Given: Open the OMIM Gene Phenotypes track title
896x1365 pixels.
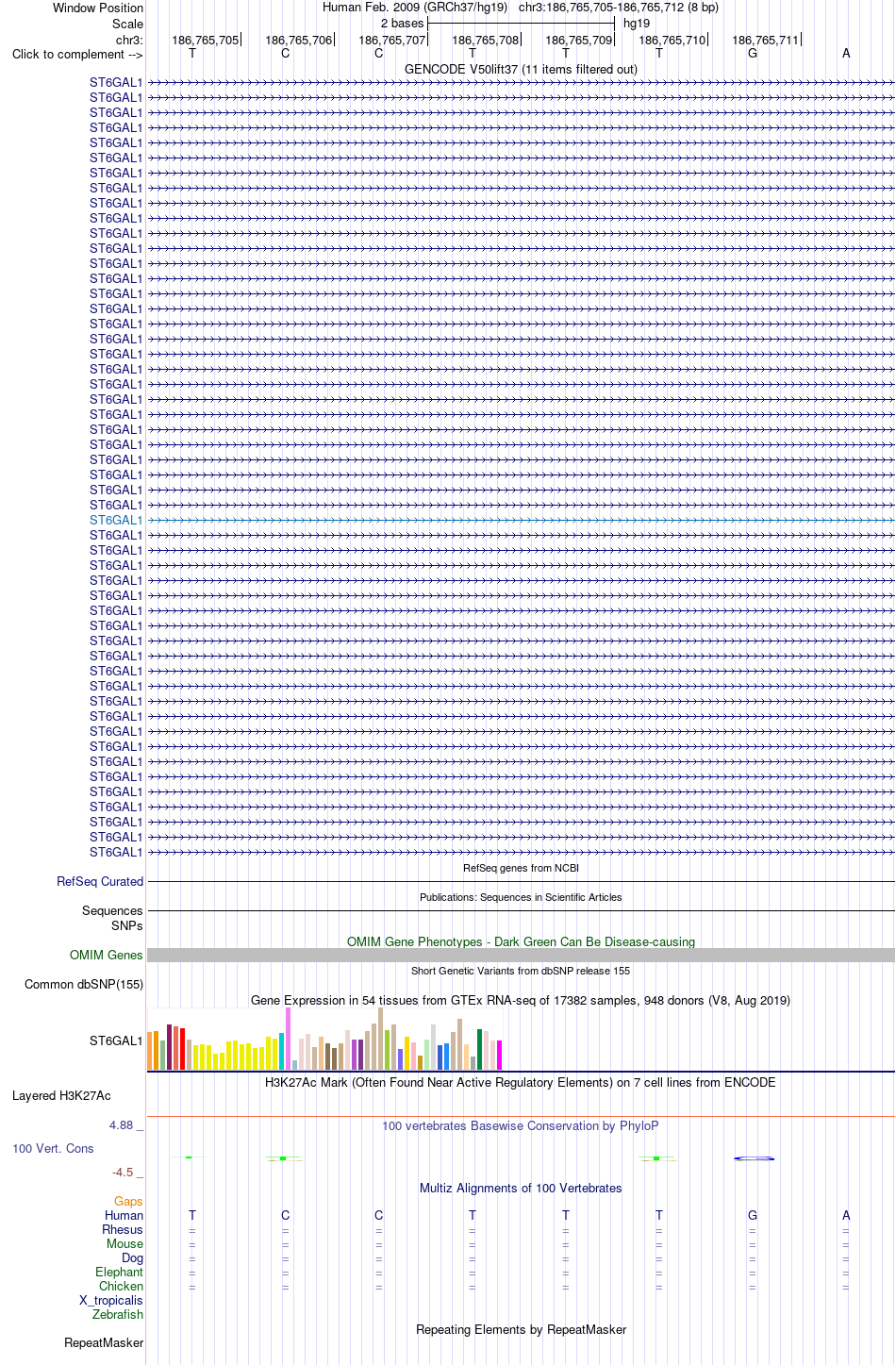Looking at the screenshot, I should (x=521, y=941).
